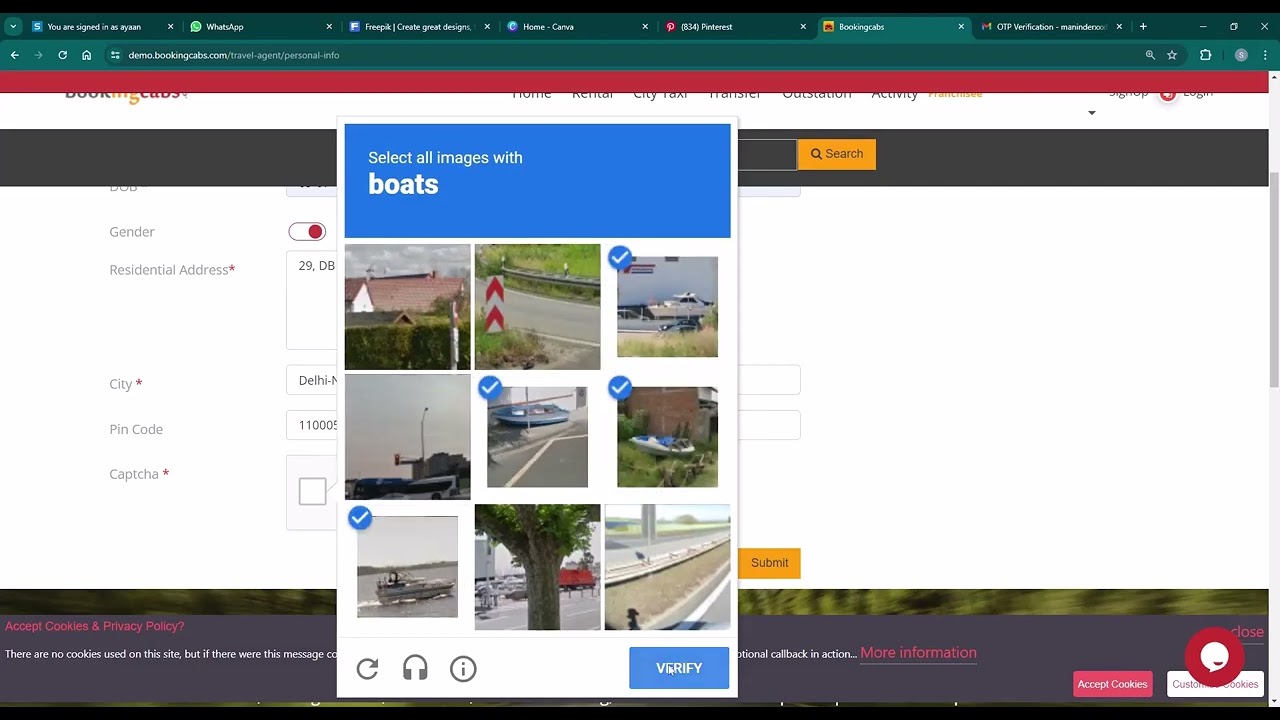This screenshot has width=1280, height=720.
Task: Go back to the previous page
Action: click(x=14, y=55)
